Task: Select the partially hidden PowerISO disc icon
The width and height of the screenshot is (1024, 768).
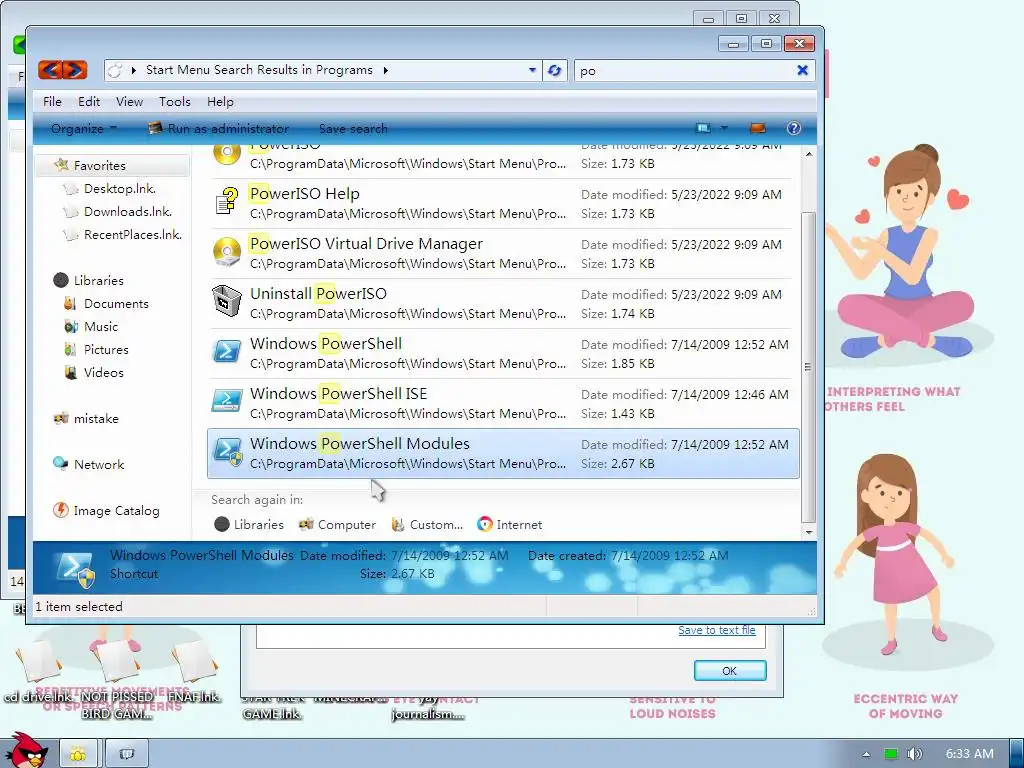Action: 227,155
